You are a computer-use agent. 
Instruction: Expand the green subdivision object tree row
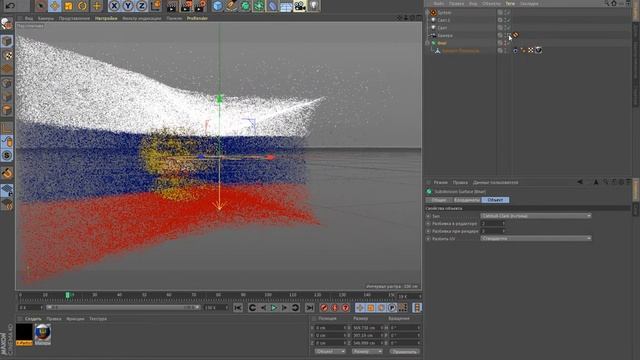427,43
